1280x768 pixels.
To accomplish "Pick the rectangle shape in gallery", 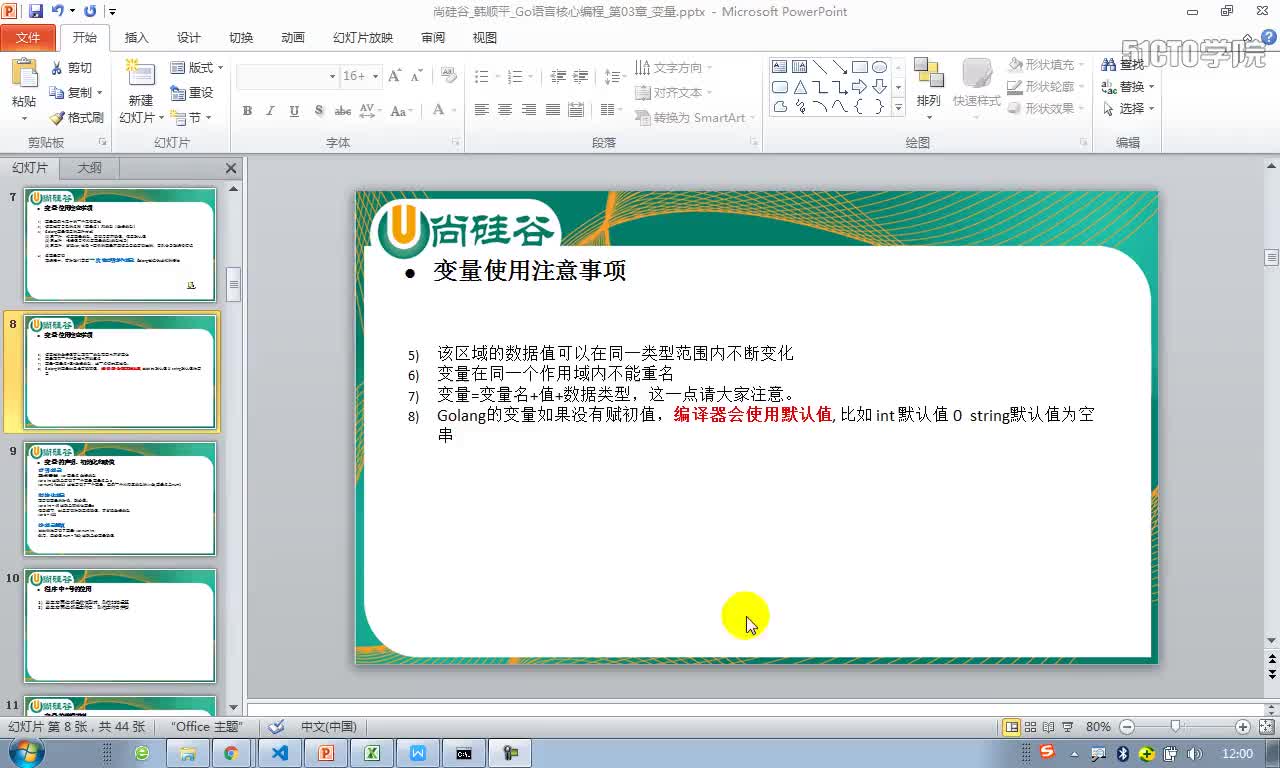I will (859, 67).
